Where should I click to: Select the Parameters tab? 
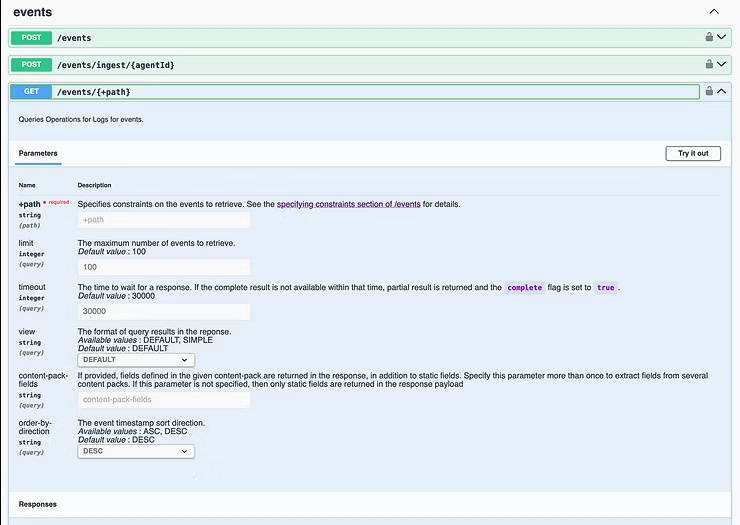click(x=38, y=153)
